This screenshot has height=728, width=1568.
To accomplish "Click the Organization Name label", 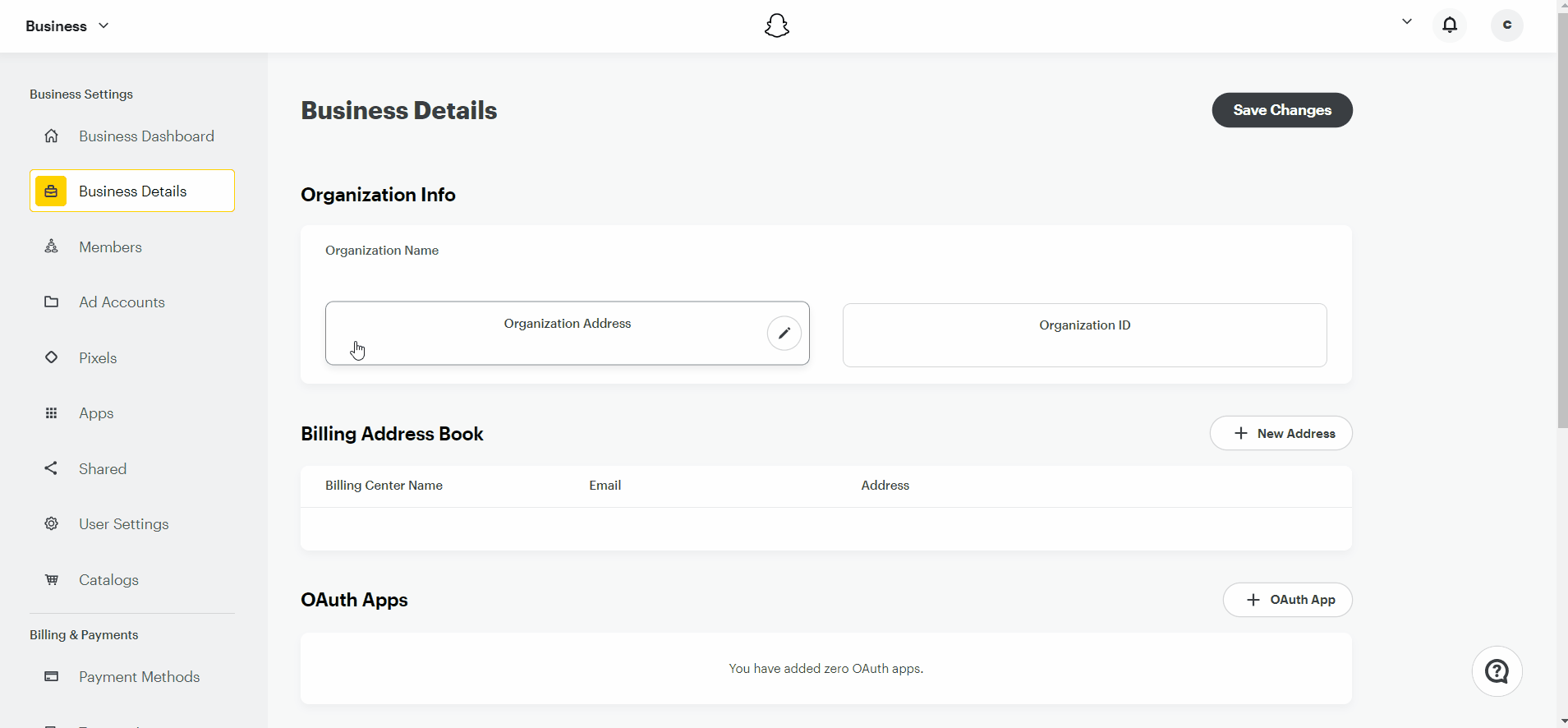I will click(382, 250).
